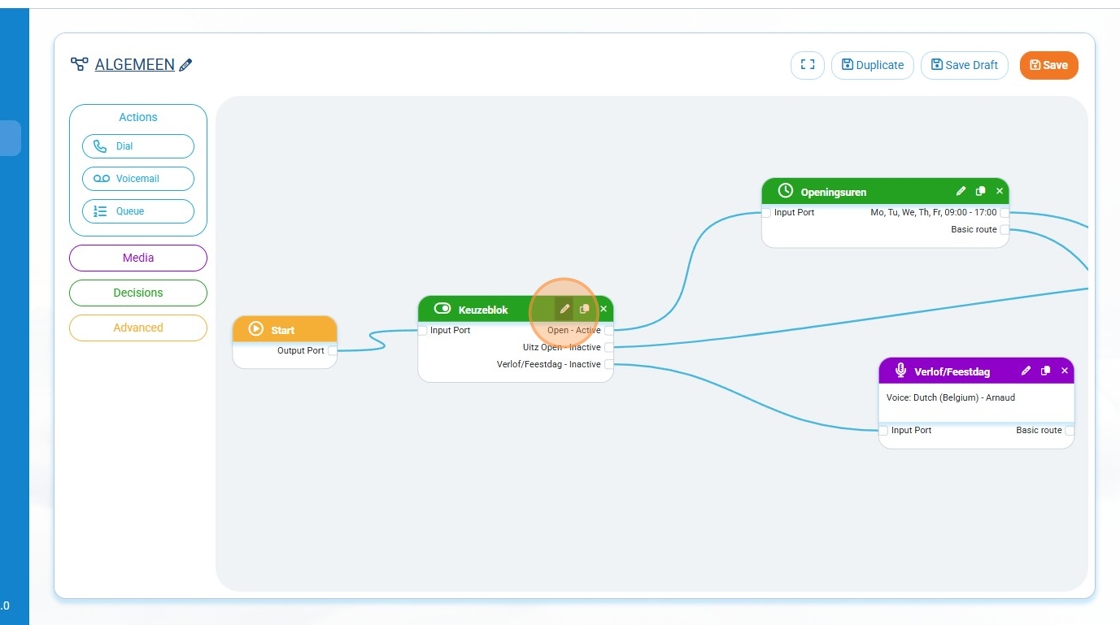Expand the Media category
1120x625 pixels.
[138, 258]
